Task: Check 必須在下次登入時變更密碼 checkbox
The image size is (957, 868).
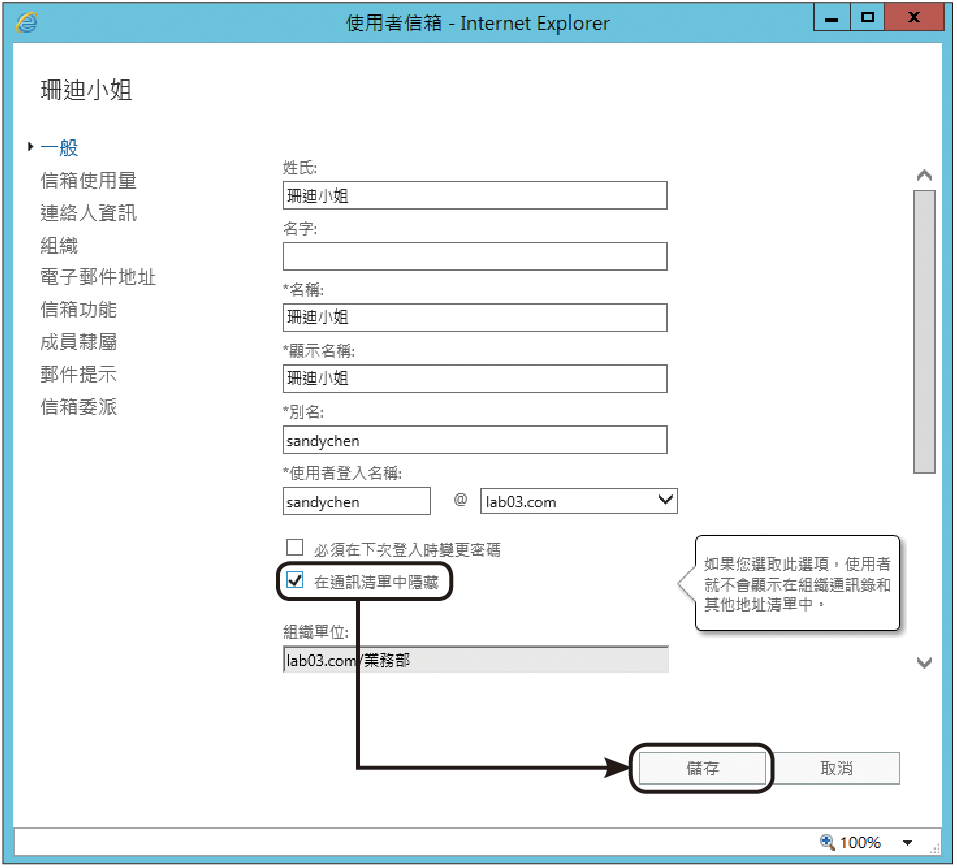Action: [295, 547]
